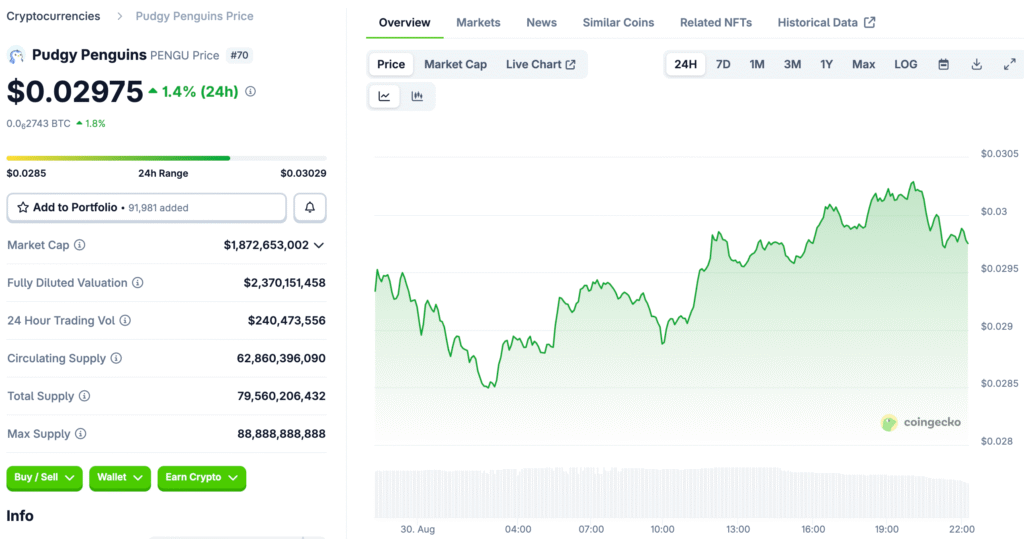Viewport: 1024px width, 539px height.
Task: Open the Buy / Sell dropdown
Action: click(x=44, y=478)
